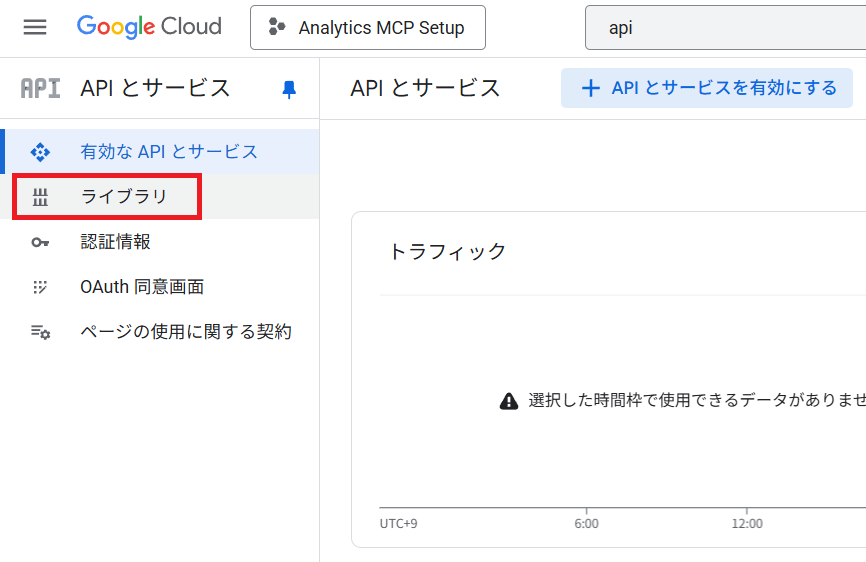Image resolution: width=866 pixels, height=562 pixels.
Task: Go to 認証情報 in the sidebar
Action: pyautogui.click(x=115, y=242)
